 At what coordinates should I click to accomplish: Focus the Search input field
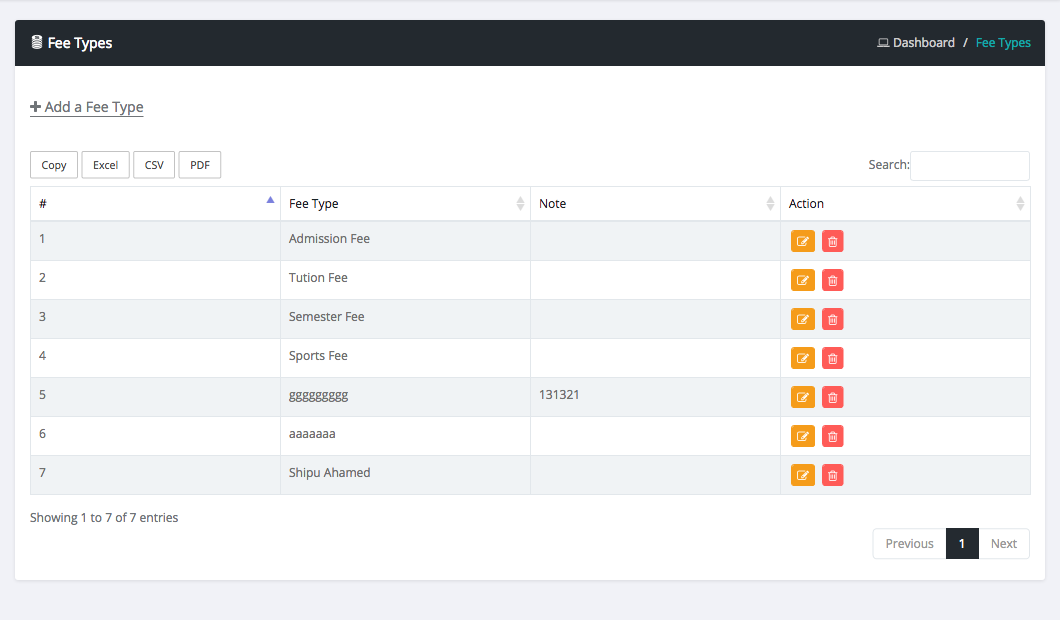969,166
